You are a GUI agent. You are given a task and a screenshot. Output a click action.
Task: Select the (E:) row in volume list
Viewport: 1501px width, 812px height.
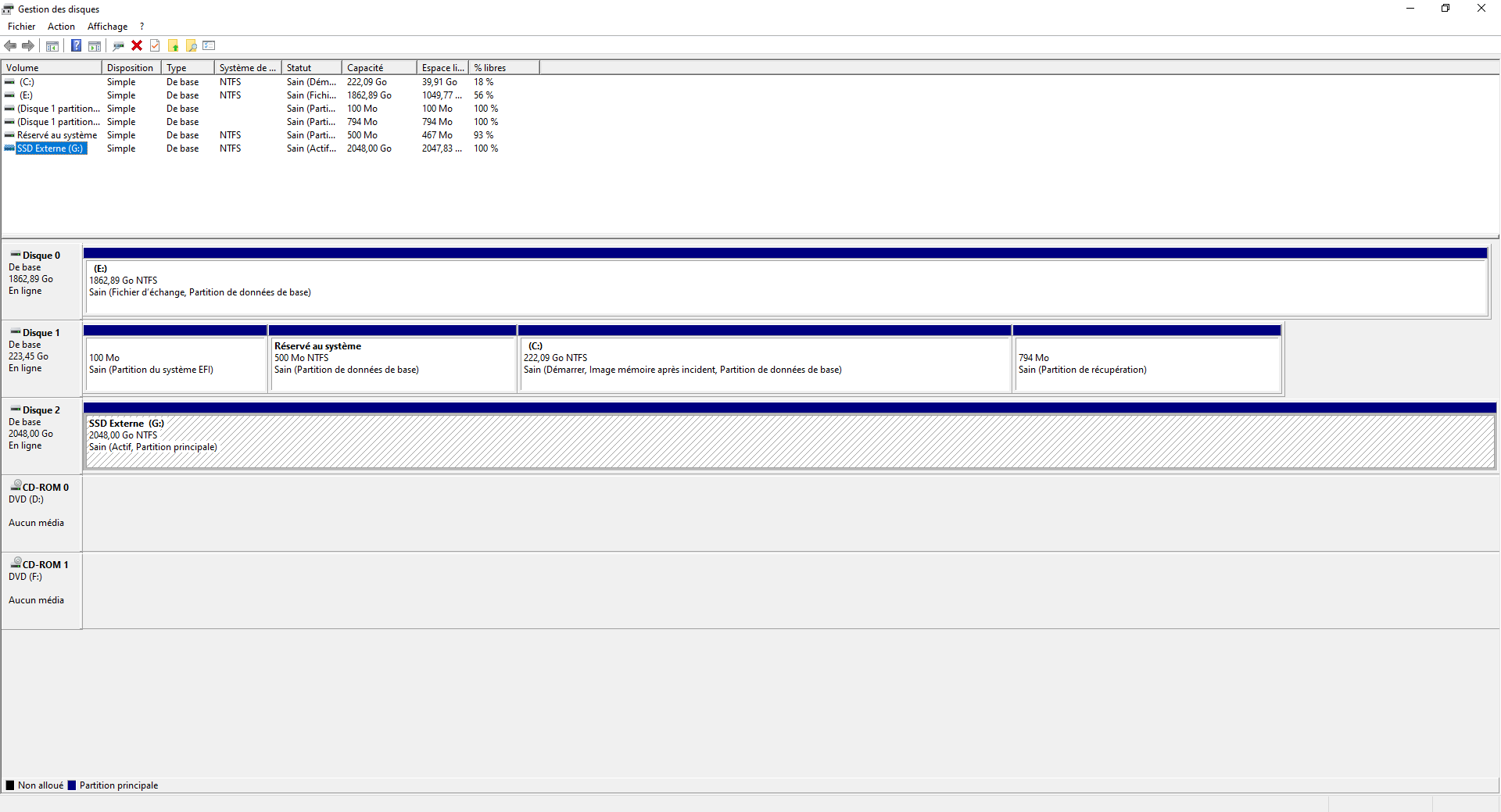tap(270, 95)
